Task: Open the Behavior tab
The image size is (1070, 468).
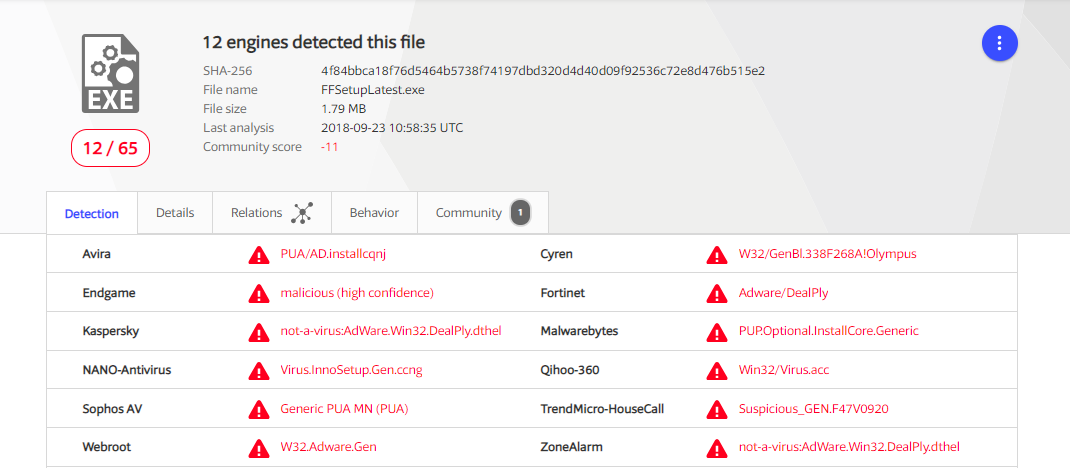Action: pos(374,213)
